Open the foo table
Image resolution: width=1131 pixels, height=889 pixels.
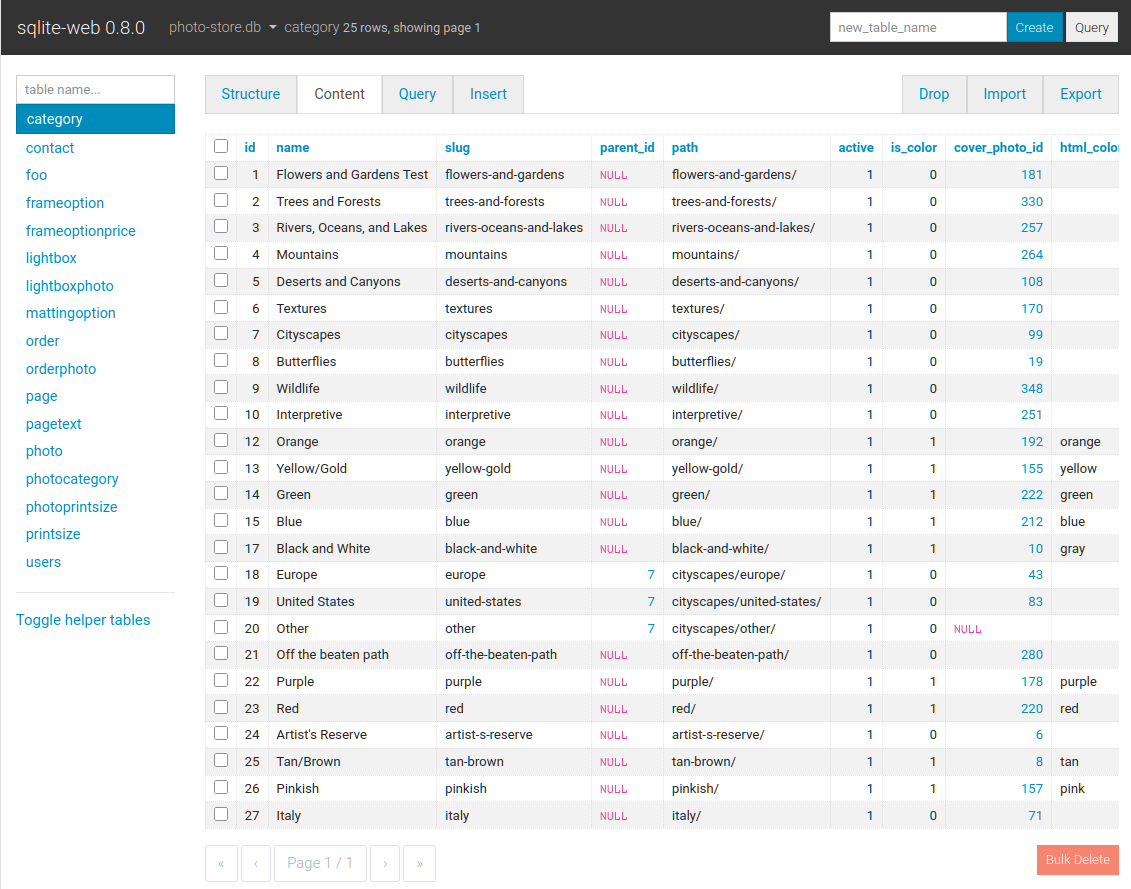(36, 175)
